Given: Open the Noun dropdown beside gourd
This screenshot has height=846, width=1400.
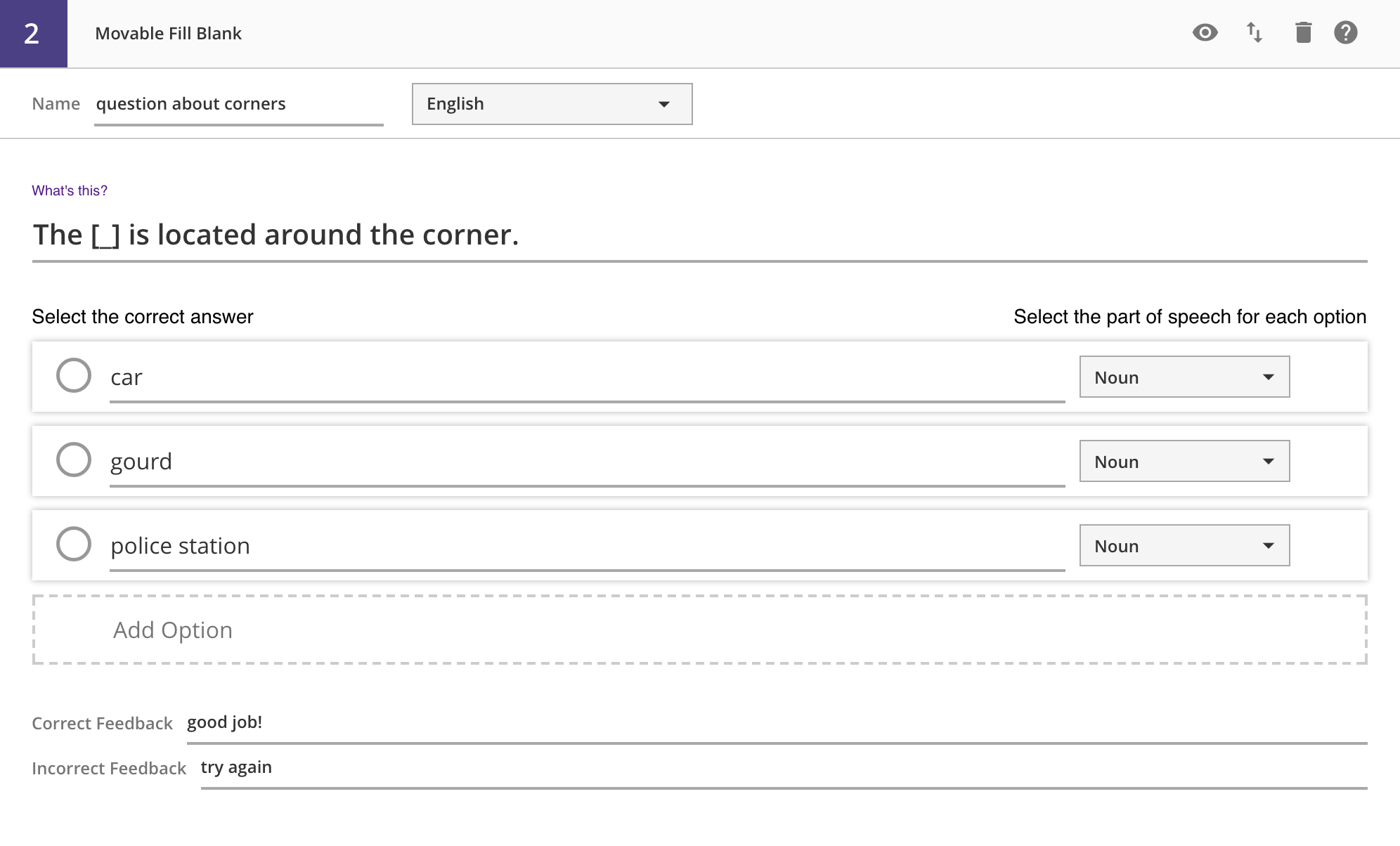Looking at the screenshot, I should coord(1184,462).
